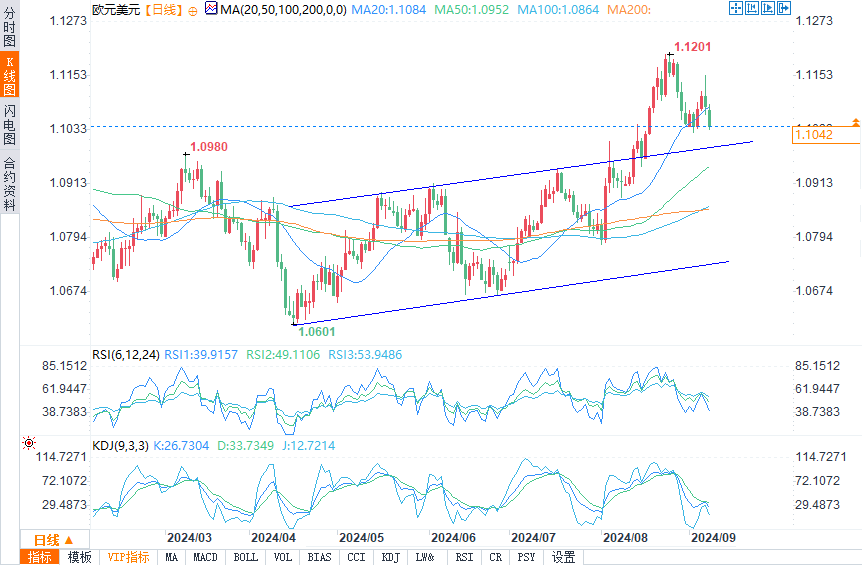The height and width of the screenshot is (565, 862).
Task: Click the red sun marker beside KDJ
Action: [x=29, y=442]
